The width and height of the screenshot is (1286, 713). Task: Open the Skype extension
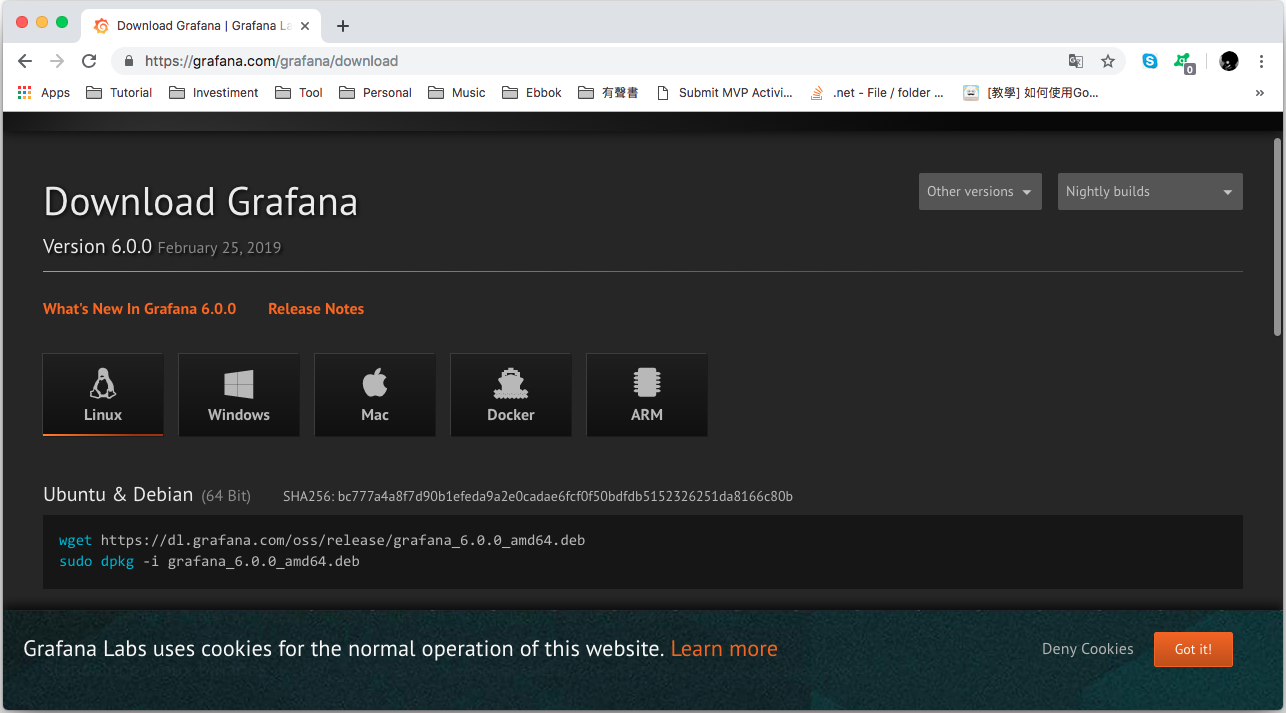tap(1150, 61)
